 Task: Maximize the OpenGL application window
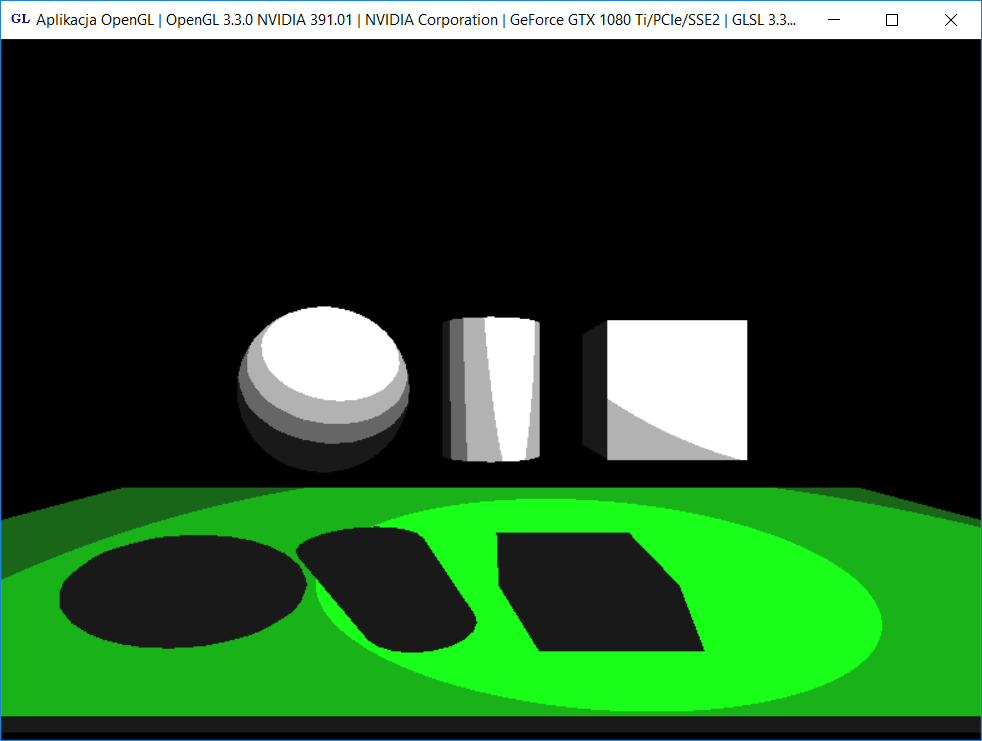click(x=892, y=20)
